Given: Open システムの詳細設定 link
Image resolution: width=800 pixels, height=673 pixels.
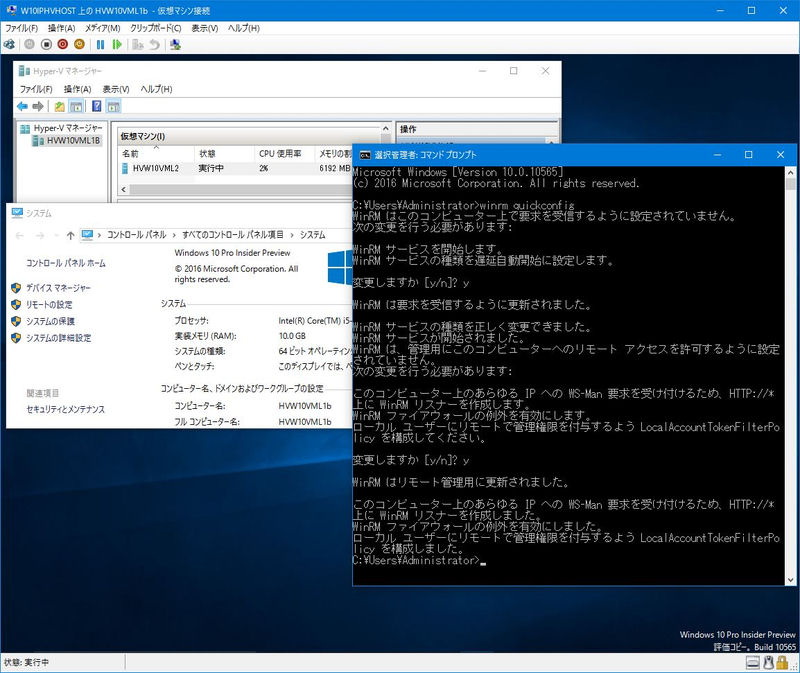Looking at the screenshot, I should point(59,338).
